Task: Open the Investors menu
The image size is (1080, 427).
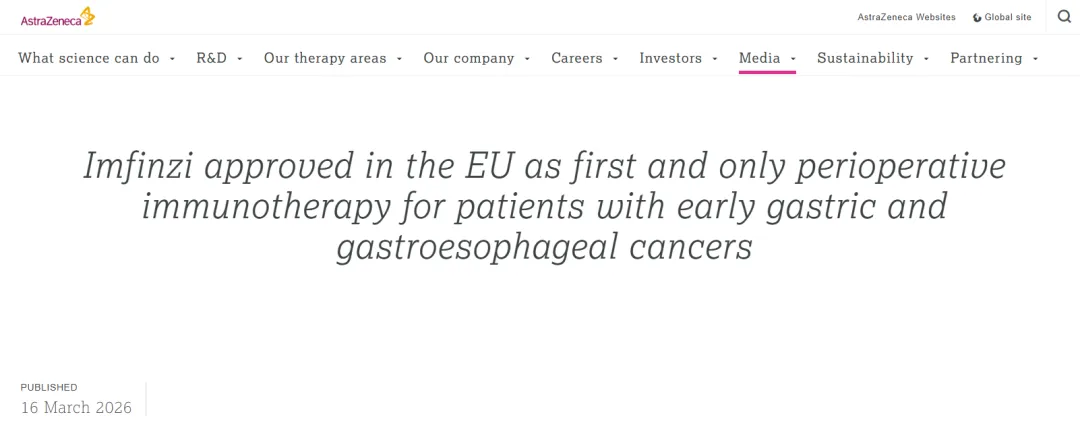Action: (671, 58)
